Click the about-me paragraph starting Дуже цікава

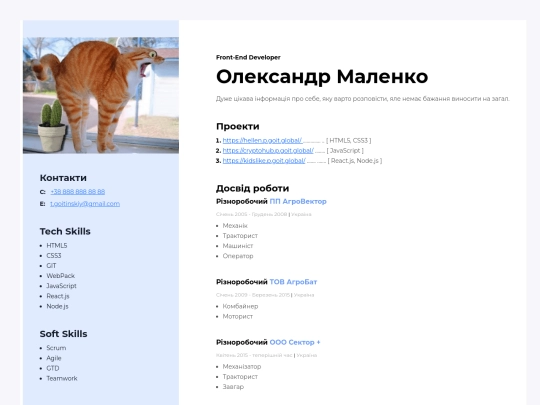pos(363,99)
